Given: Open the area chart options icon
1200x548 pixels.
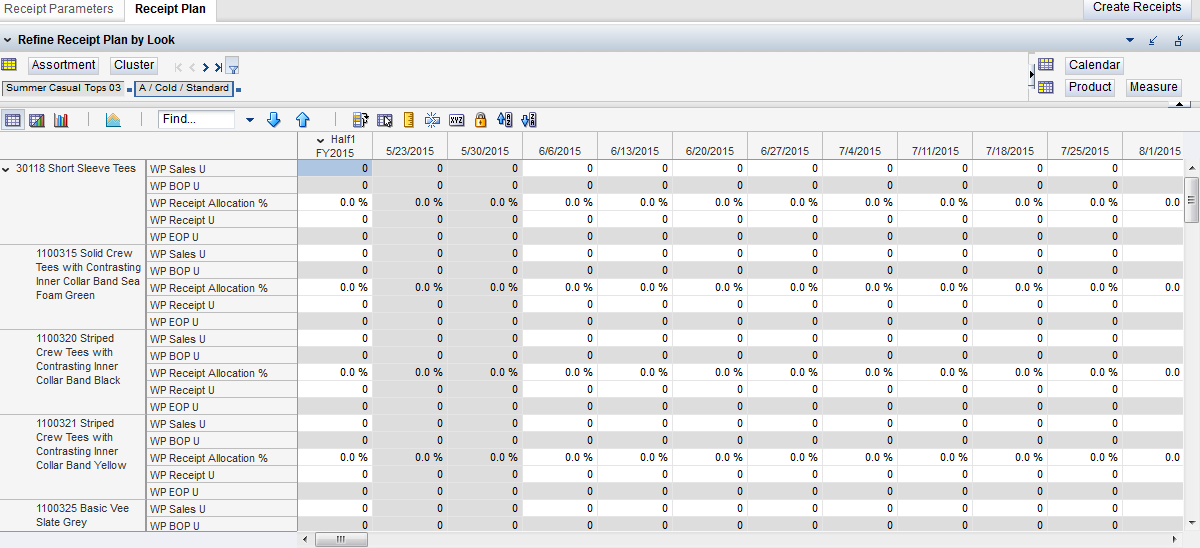Looking at the screenshot, I should pos(113,120).
